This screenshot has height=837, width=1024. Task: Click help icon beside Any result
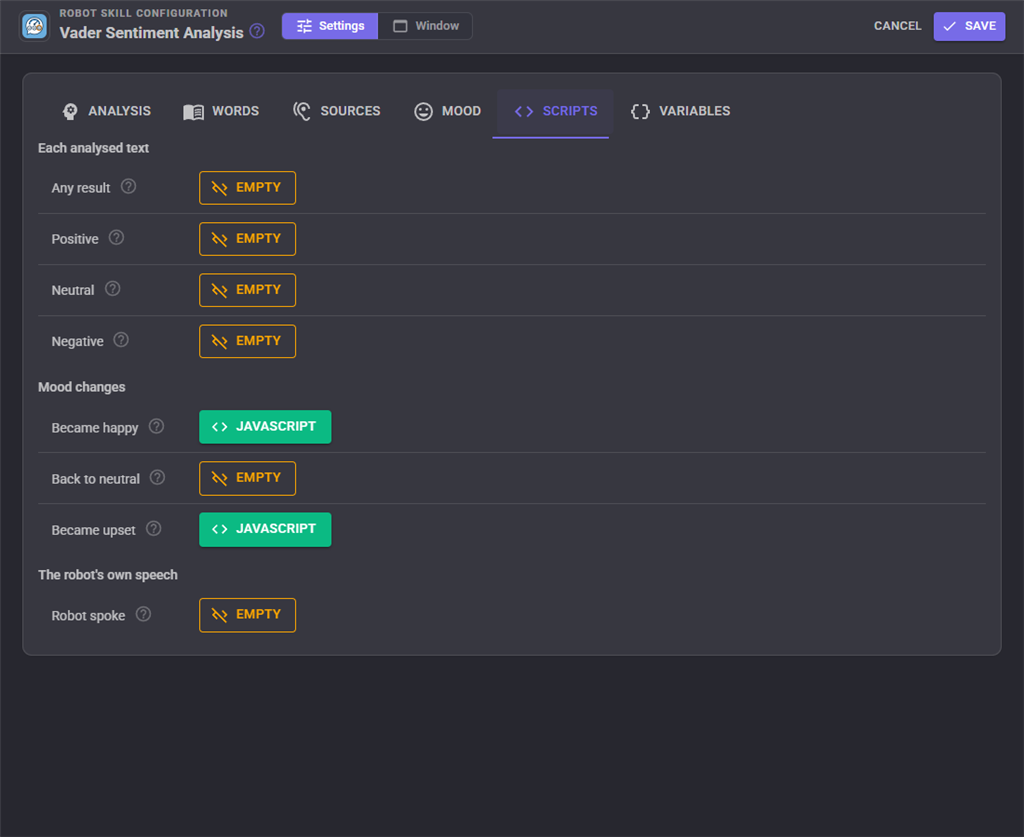coord(129,187)
